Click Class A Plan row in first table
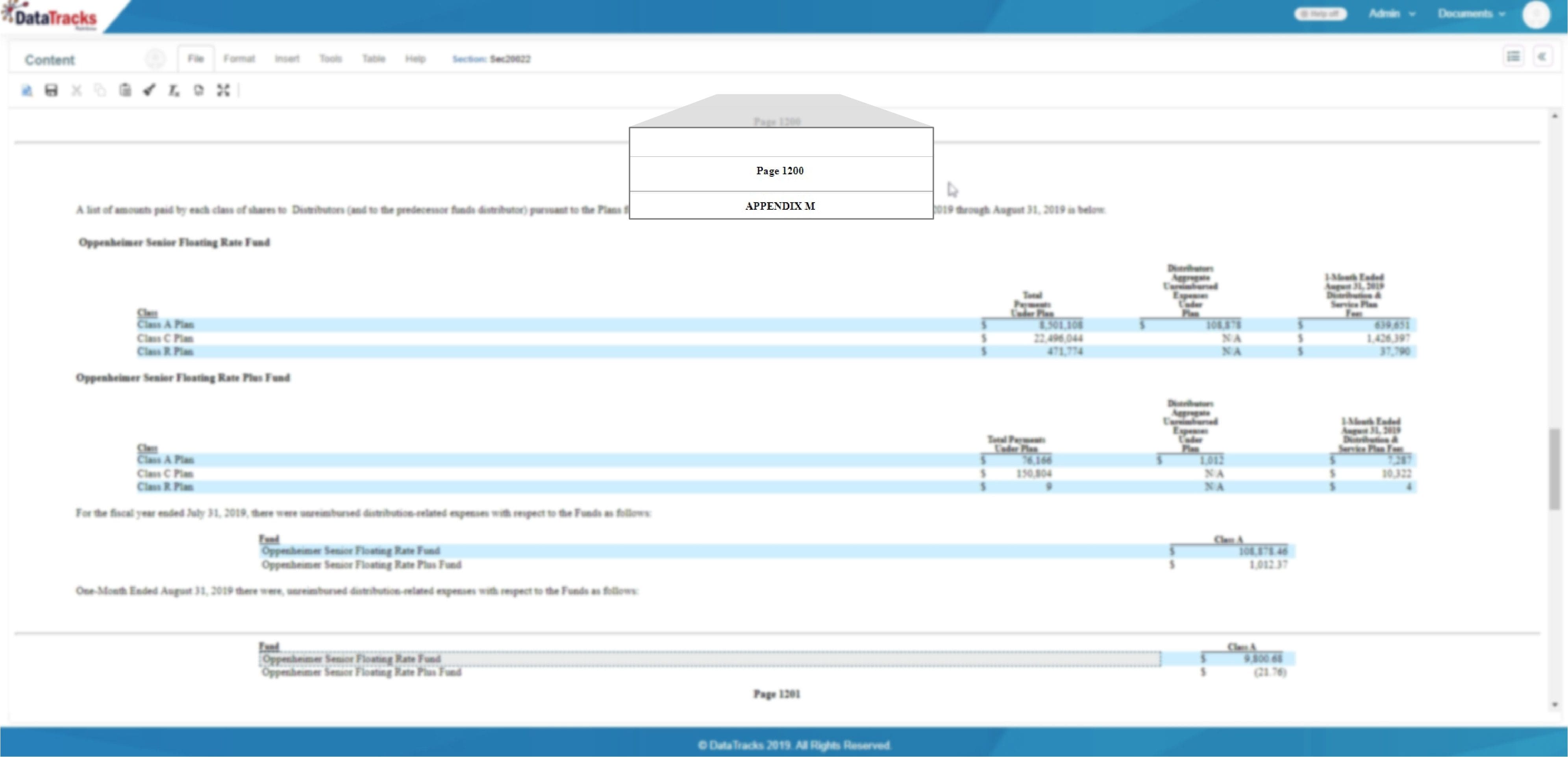This screenshot has height=757, width=1568. [x=776, y=324]
